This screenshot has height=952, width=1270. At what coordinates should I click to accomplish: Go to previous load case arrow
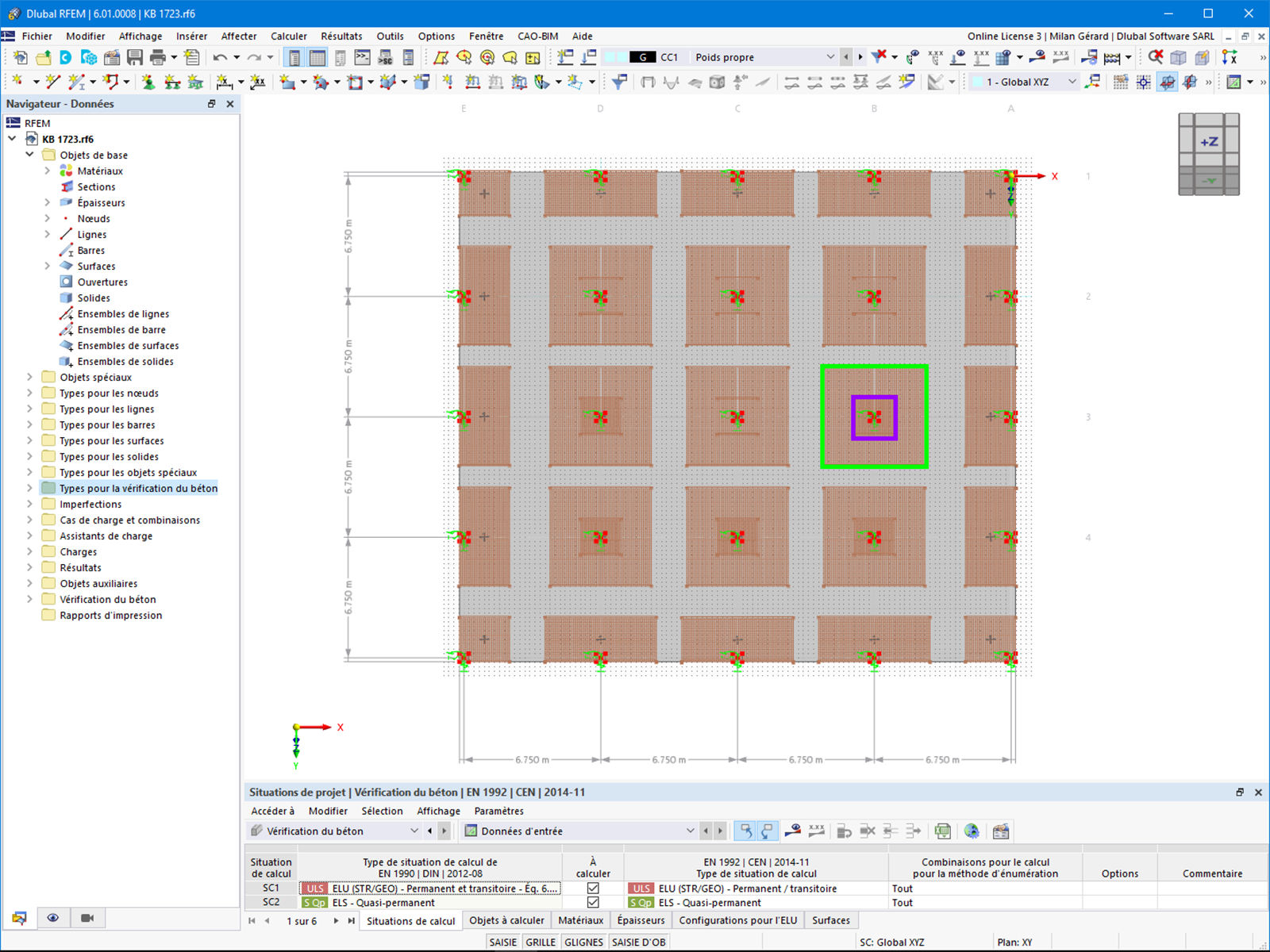[x=846, y=57]
